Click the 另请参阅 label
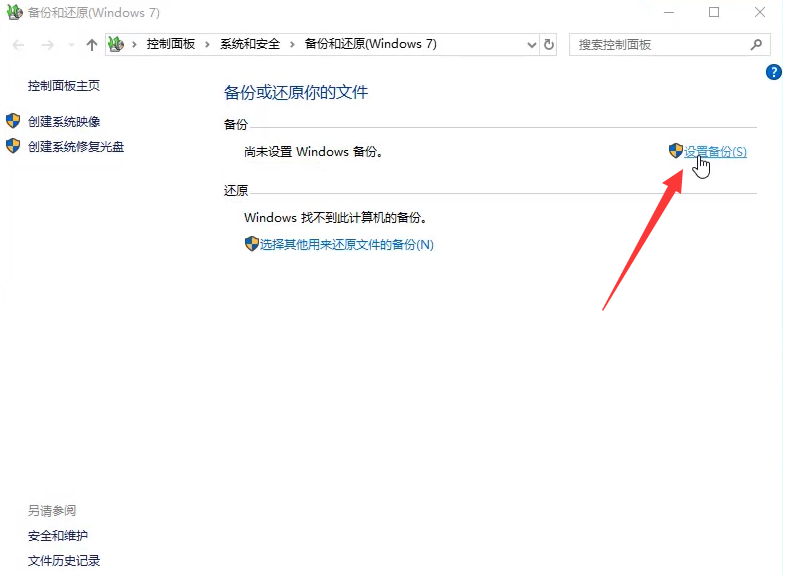The height and width of the screenshot is (575, 791). 52,511
